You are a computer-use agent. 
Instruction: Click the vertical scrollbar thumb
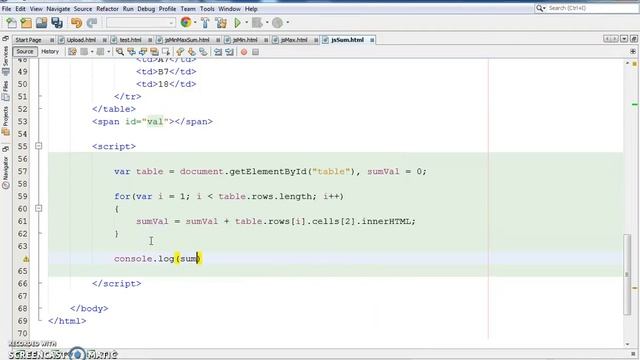[x=627, y=274]
